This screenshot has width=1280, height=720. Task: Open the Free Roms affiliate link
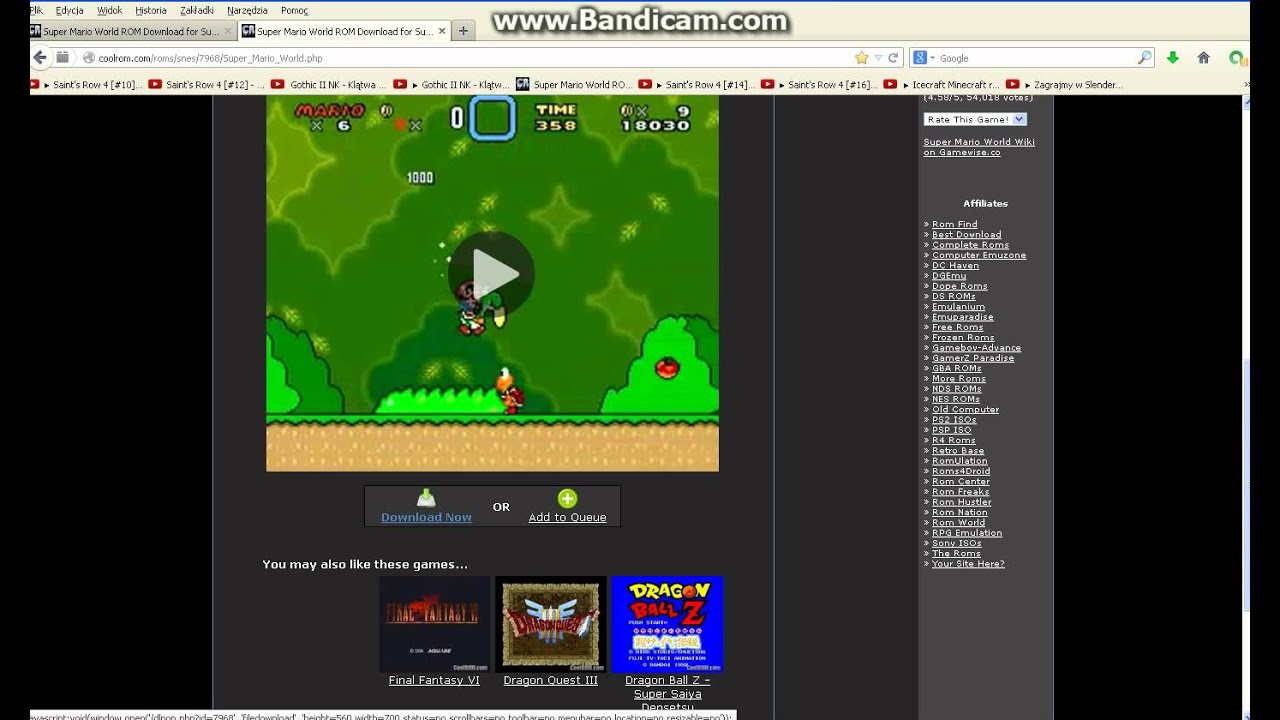tap(957, 327)
